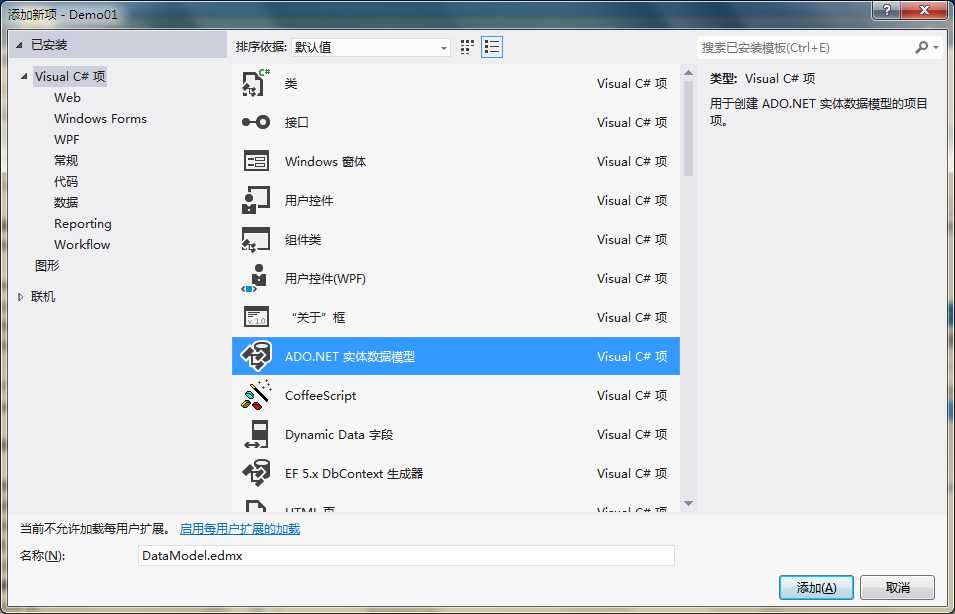Select the 图形 graphics category

(47, 266)
